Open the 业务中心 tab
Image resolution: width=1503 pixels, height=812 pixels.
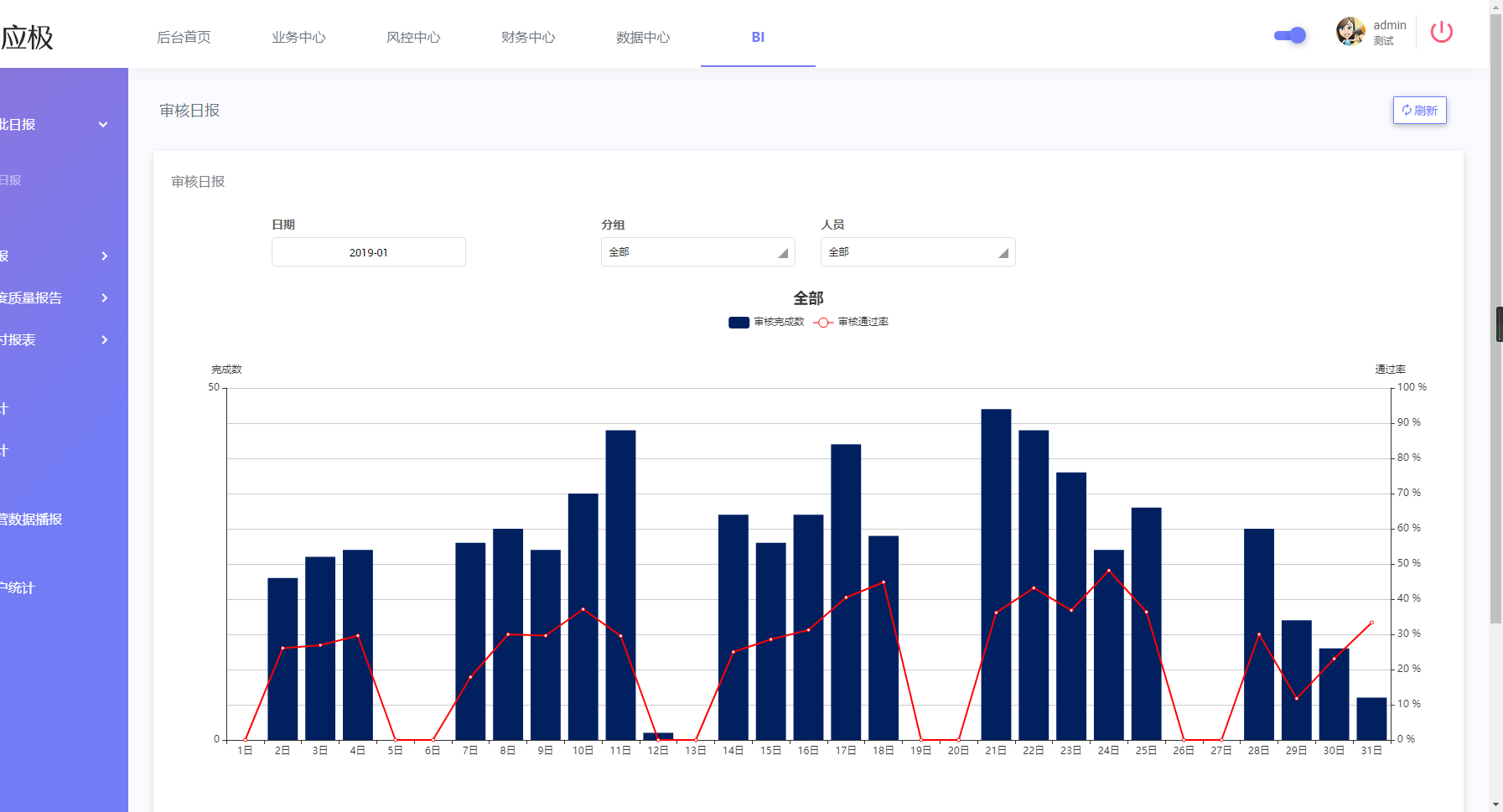[x=298, y=37]
